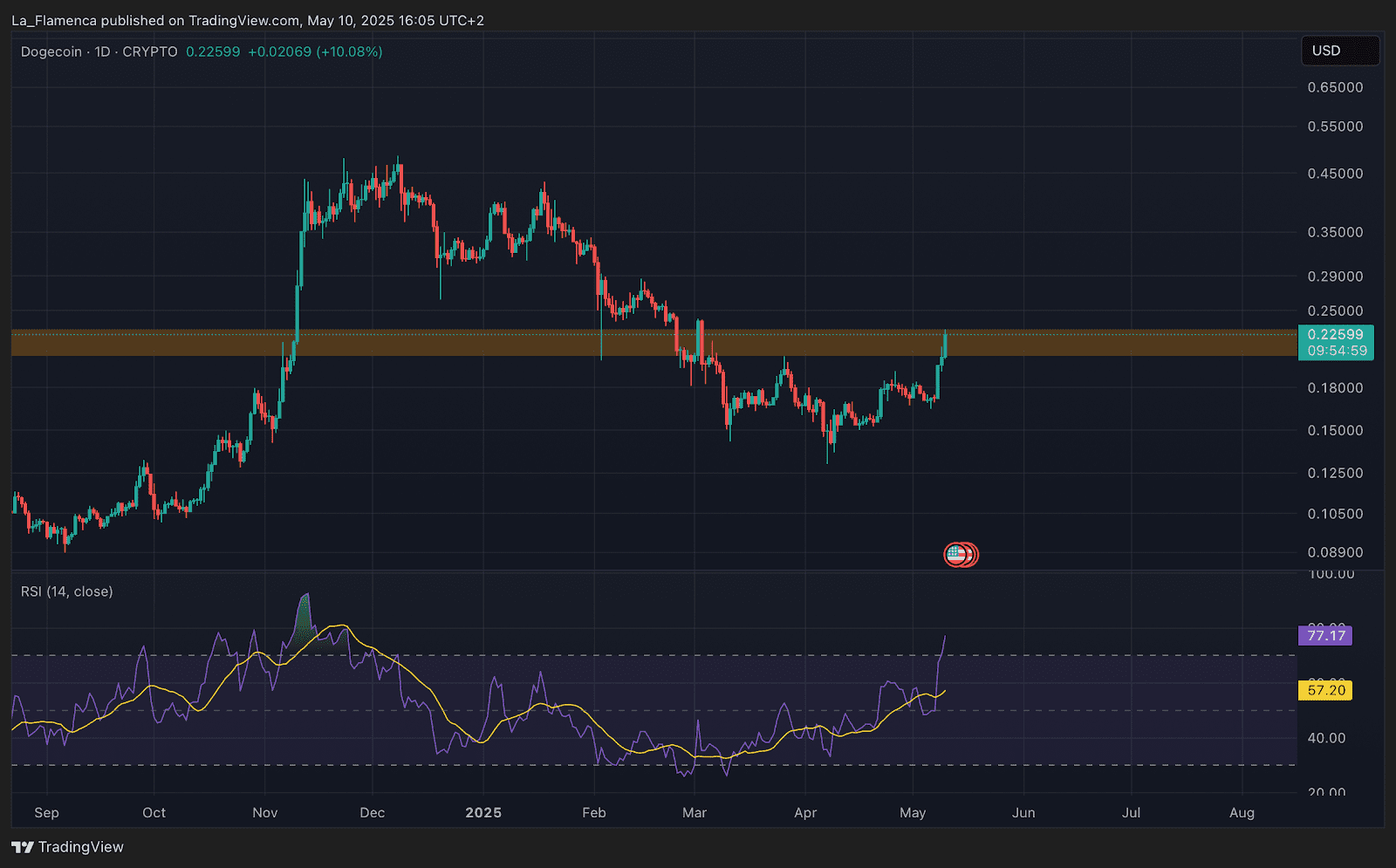Click the TradingView logo at bottom left
This screenshot has width=1396, height=868.
67,847
